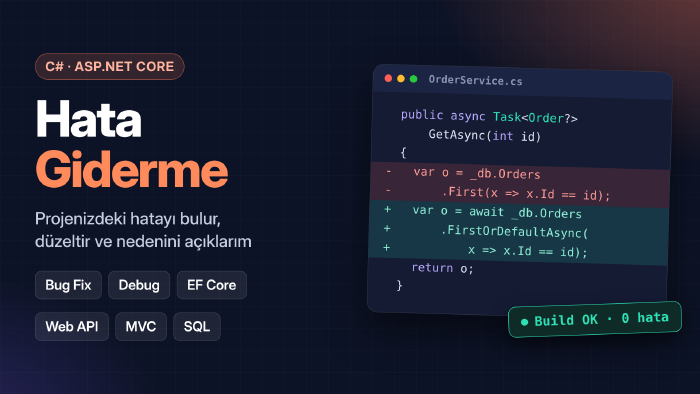
Task: Click the yellow minimize dot on code window
Action: [401, 79]
